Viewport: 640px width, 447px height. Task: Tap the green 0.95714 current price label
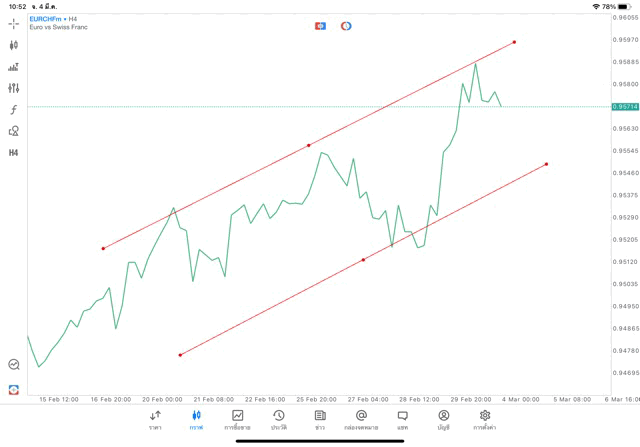pos(624,106)
